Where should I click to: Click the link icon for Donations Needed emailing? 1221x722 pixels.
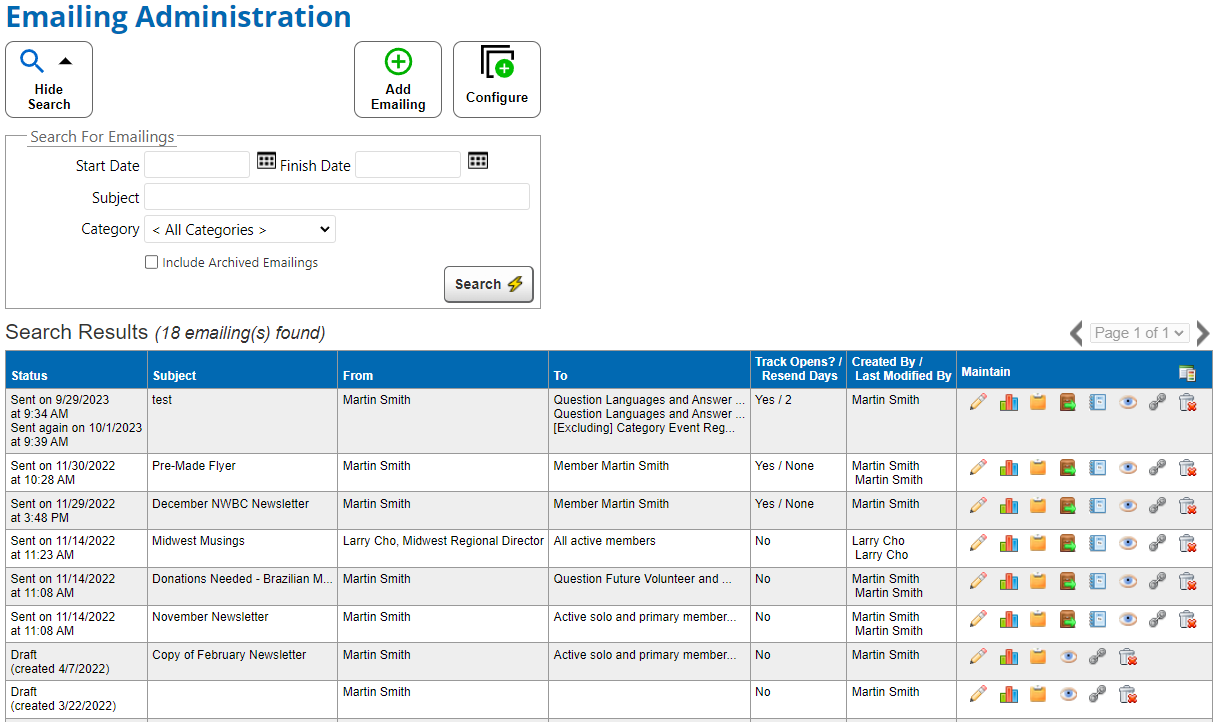point(1157,581)
